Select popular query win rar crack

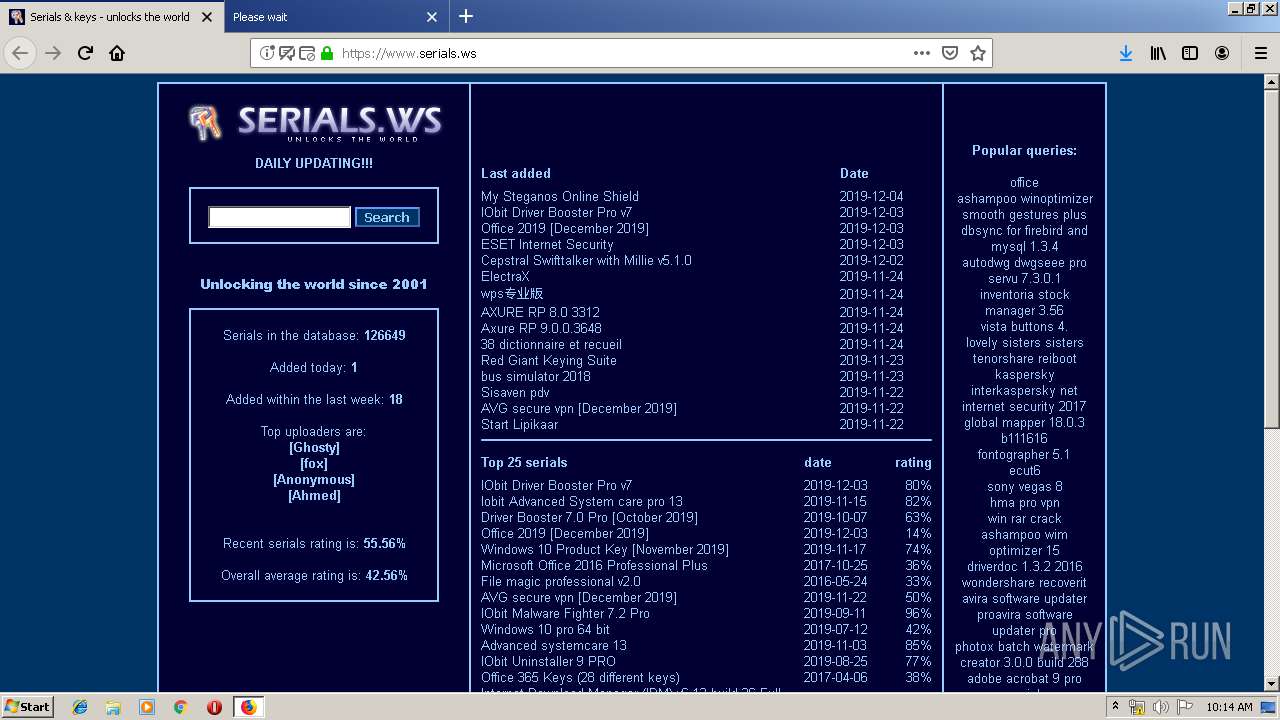(x=1025, y=518)
